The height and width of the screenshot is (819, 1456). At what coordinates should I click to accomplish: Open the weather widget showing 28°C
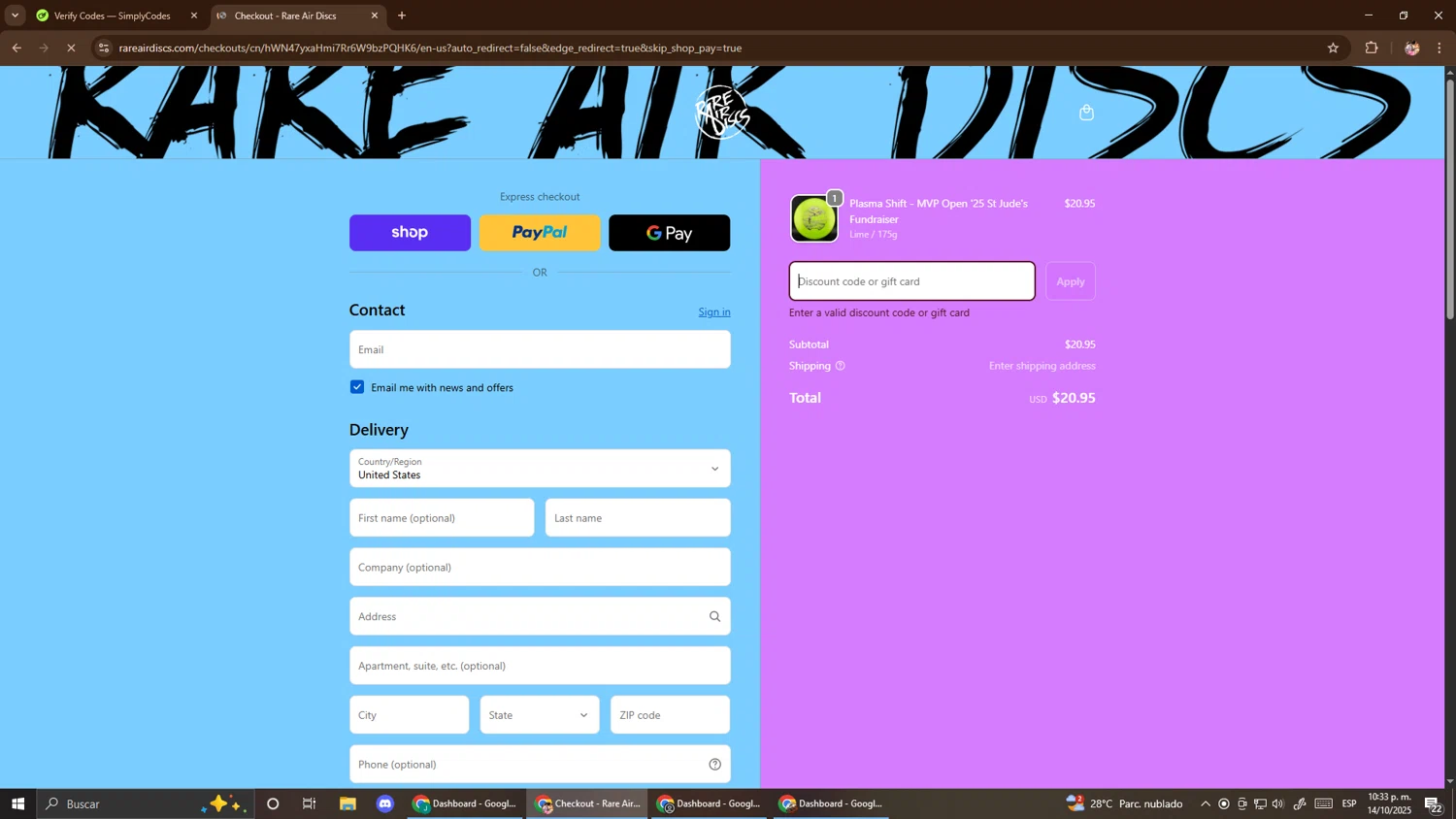click(1124, 803)
